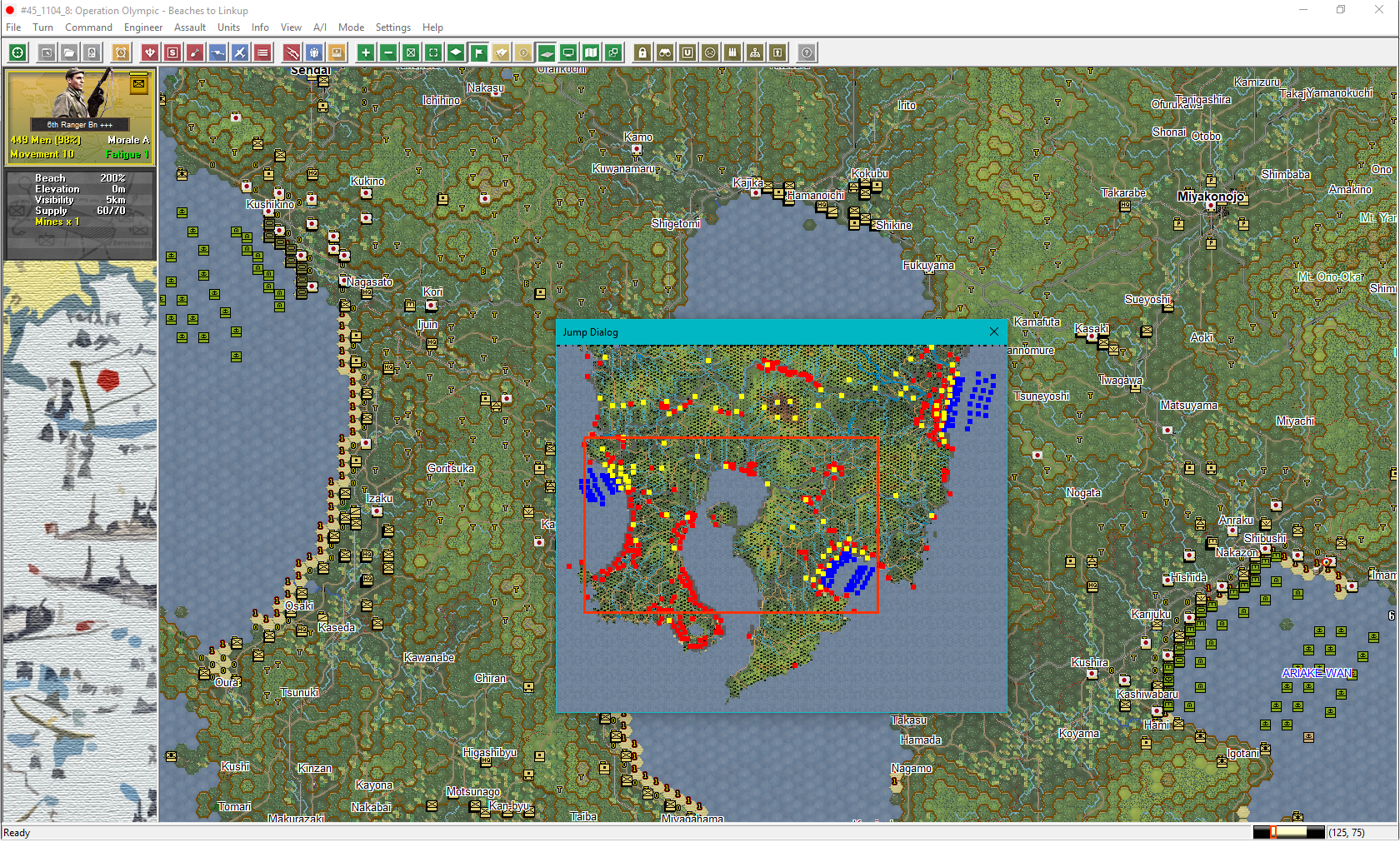Select the shovel dig-in icon
This screenshot has height=842, width=1400.
tap(195, 52)
